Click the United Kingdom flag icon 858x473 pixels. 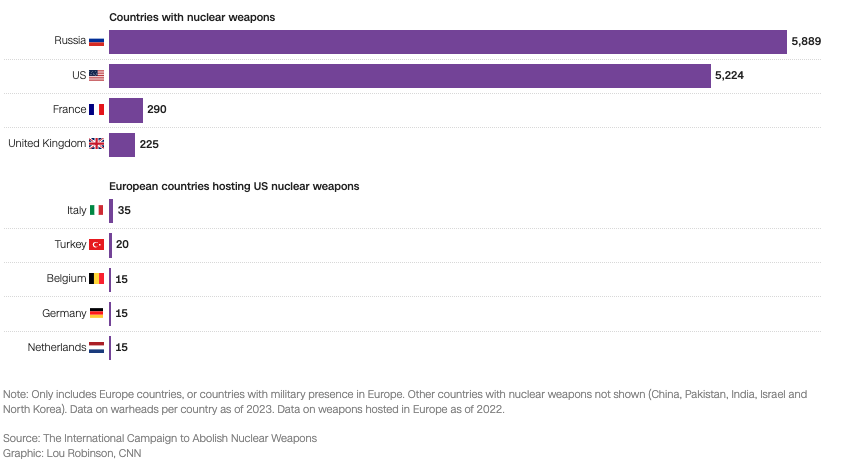tap(96, 144)
